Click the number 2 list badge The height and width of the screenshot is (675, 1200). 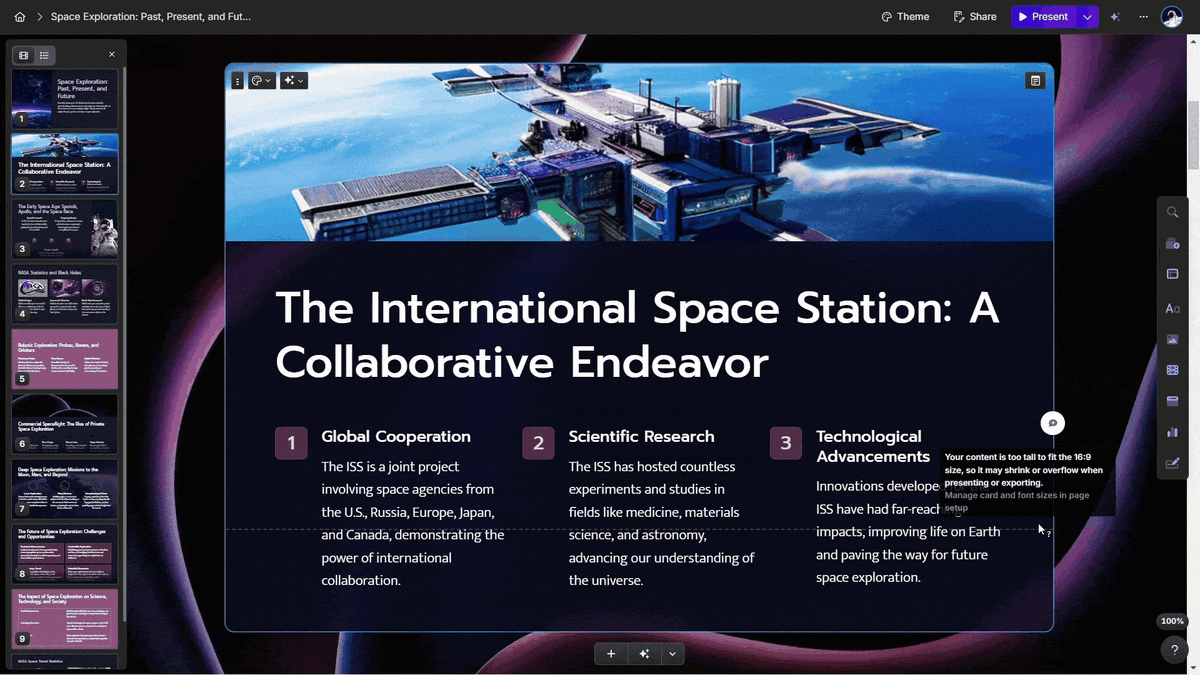click(x=538, y=443)
